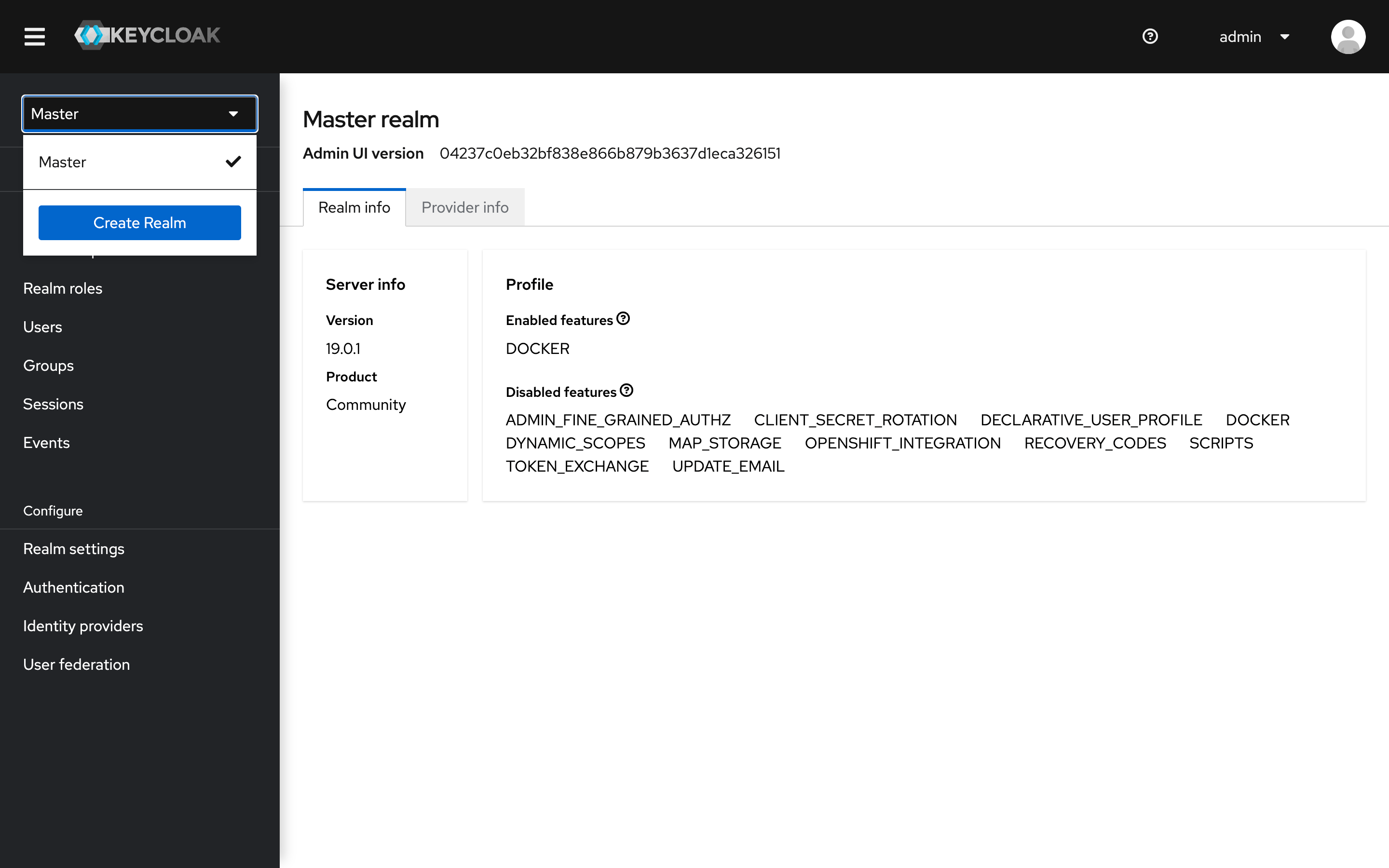Switch to the Realm info tab
Screen dimensions: 1389x868
point(354,207)
